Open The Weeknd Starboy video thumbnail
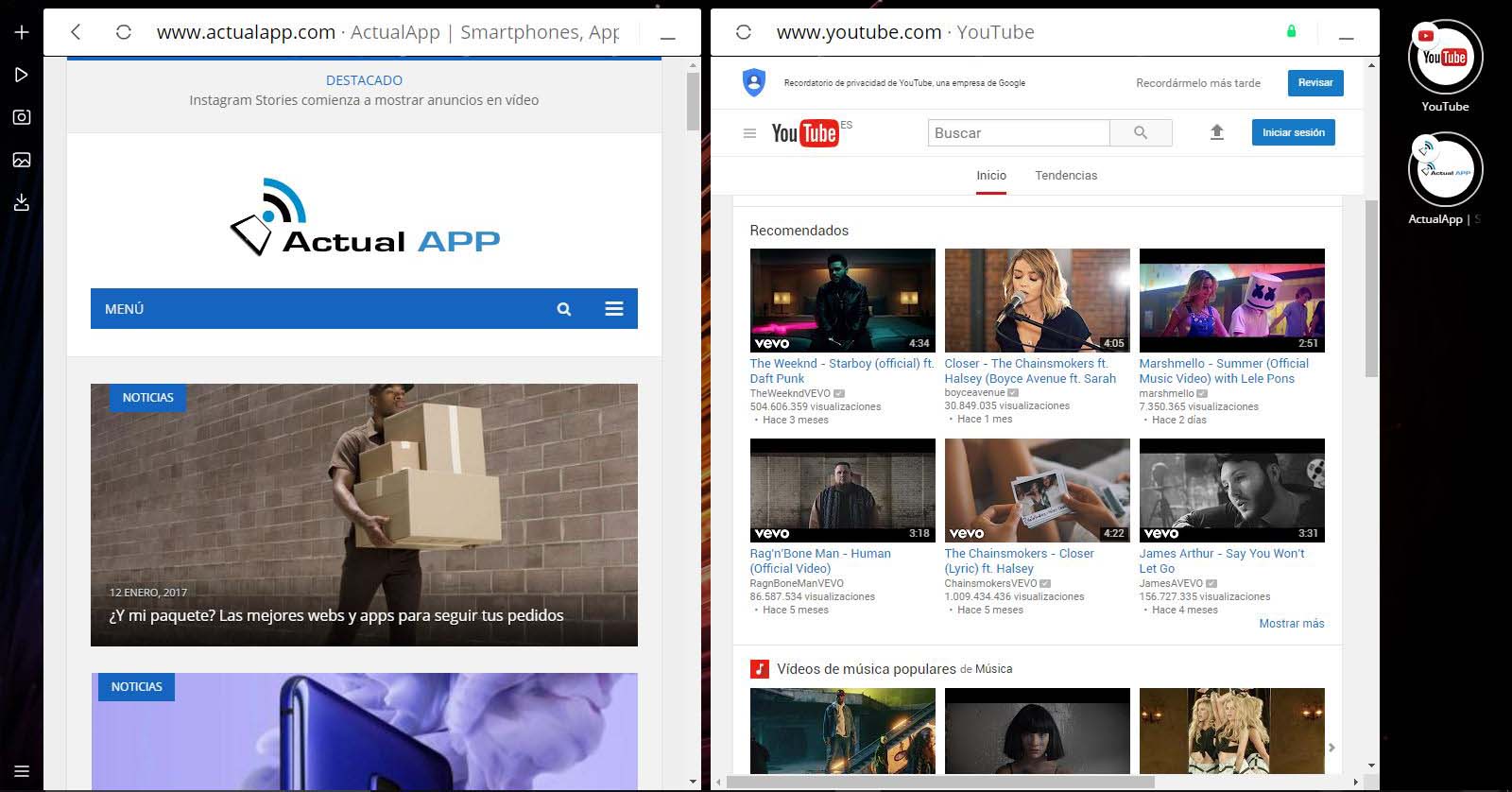 [x=843, y=301]
